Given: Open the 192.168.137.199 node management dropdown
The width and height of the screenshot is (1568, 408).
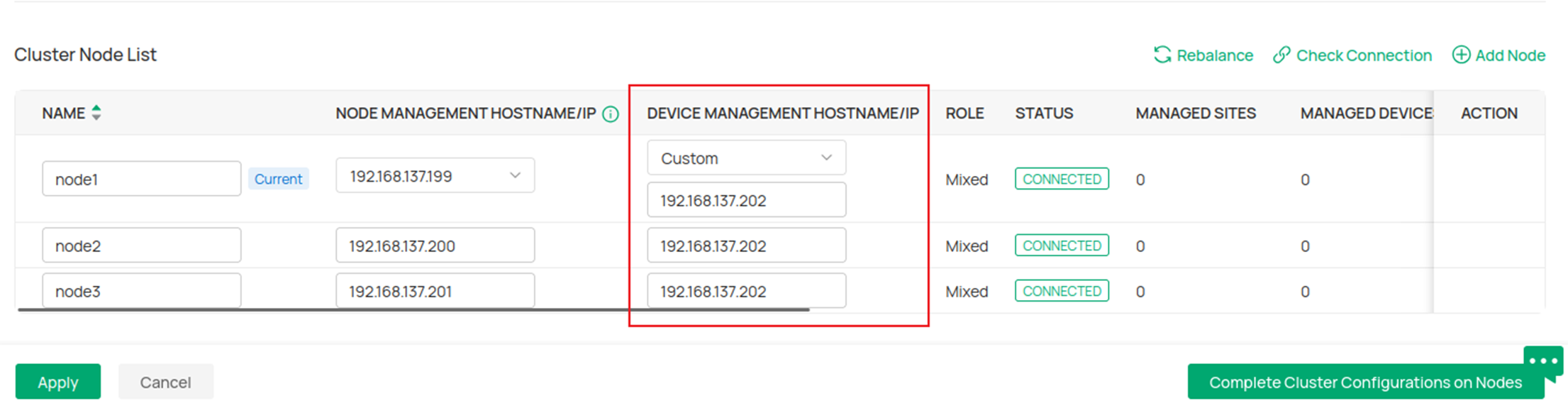Looking at the screenshot, I should pyautogui.click(x=435, y=175).
